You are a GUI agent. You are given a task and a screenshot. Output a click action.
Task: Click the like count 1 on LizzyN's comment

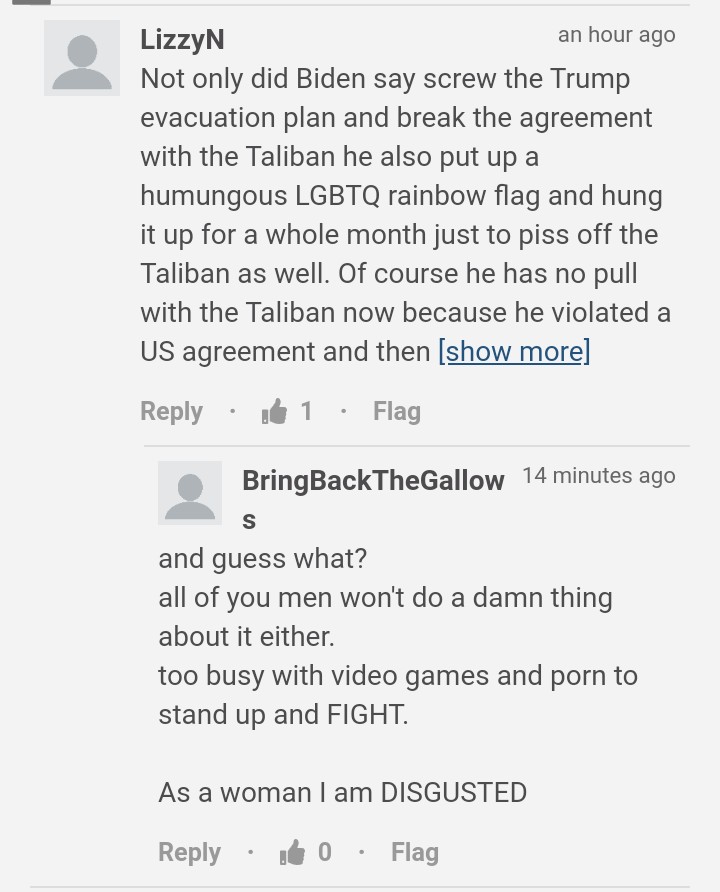point(306,411)
